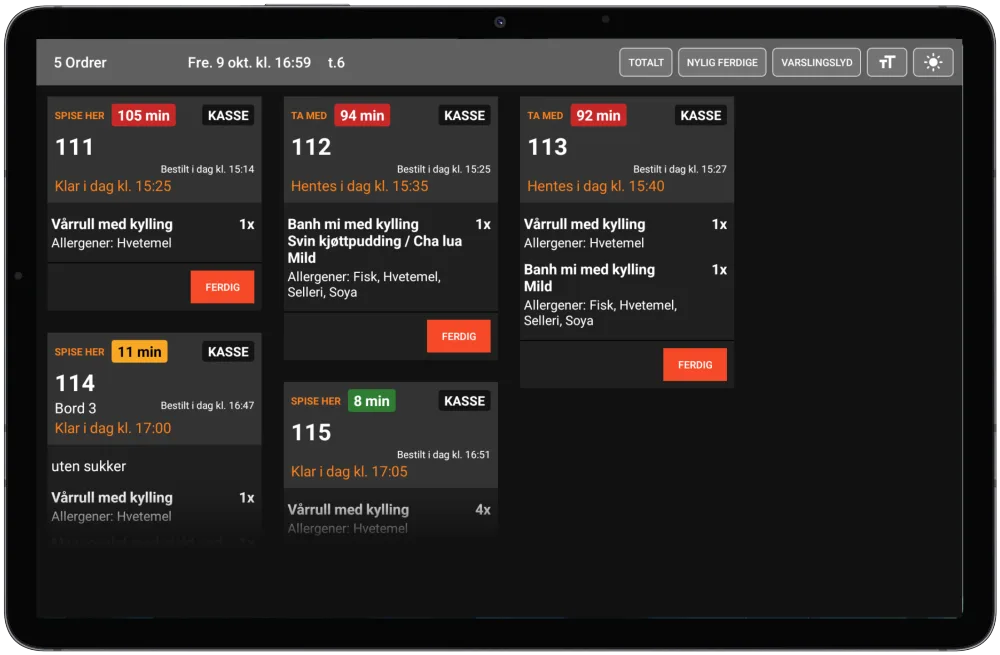
Task: Toggle the VARSLINGSLYD notification sound
Action: click(x=816, y=63)
